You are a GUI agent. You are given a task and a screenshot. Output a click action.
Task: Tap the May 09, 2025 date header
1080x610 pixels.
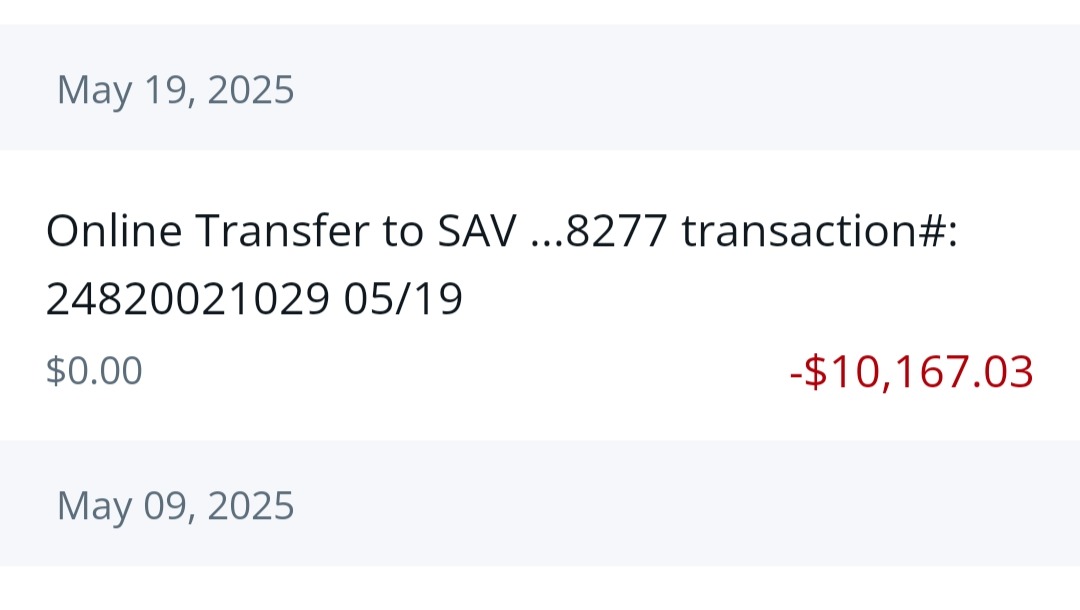(x=176, y=505)
